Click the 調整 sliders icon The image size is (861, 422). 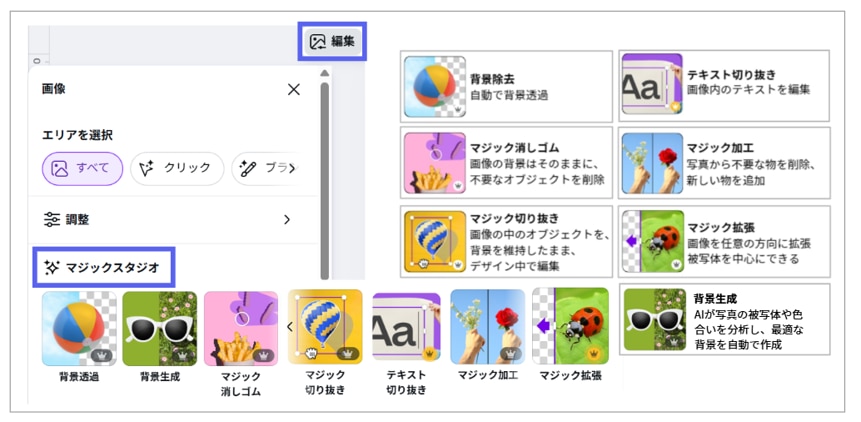tap(52, 220)
